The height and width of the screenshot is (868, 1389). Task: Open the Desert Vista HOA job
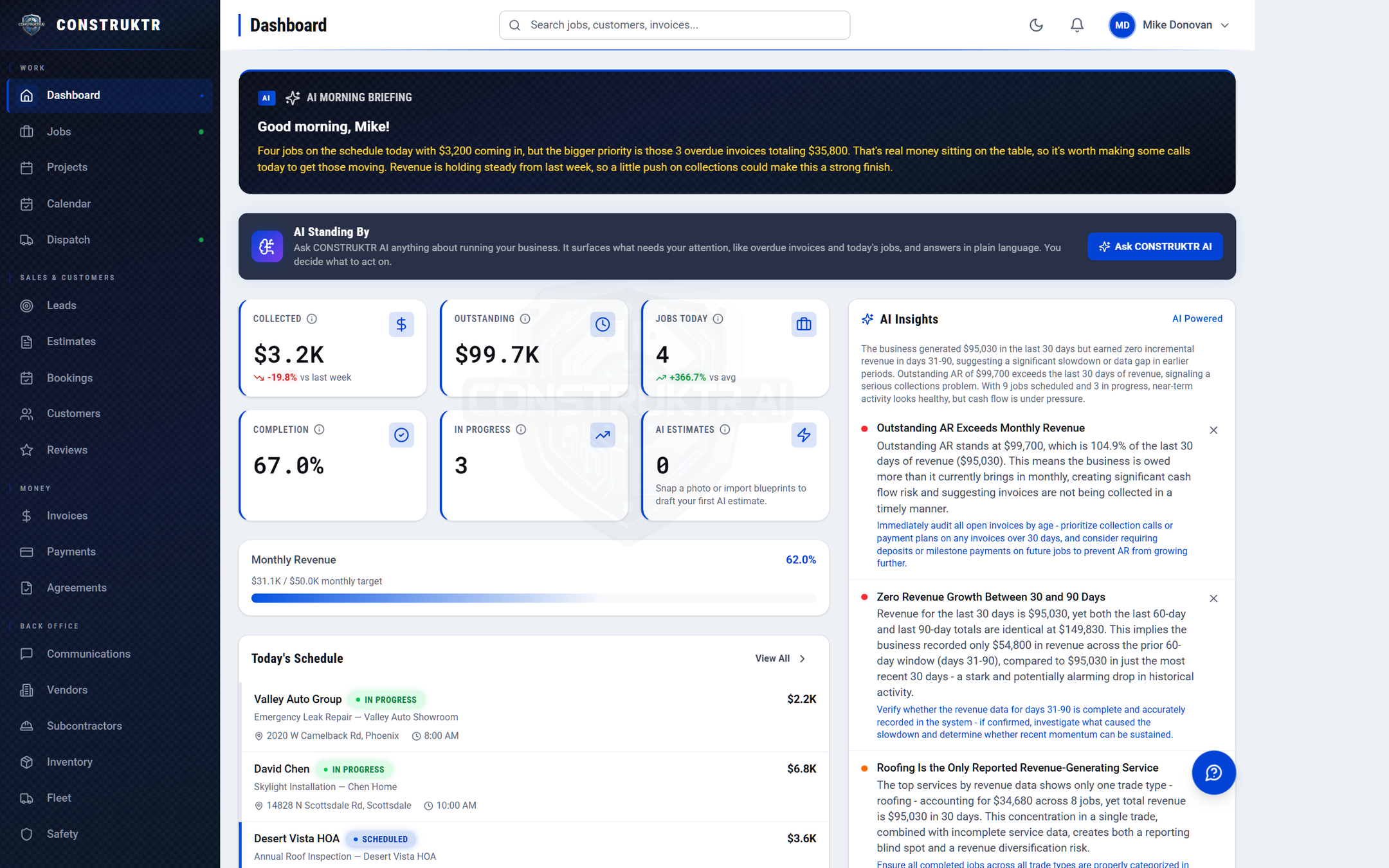(534, 846)
